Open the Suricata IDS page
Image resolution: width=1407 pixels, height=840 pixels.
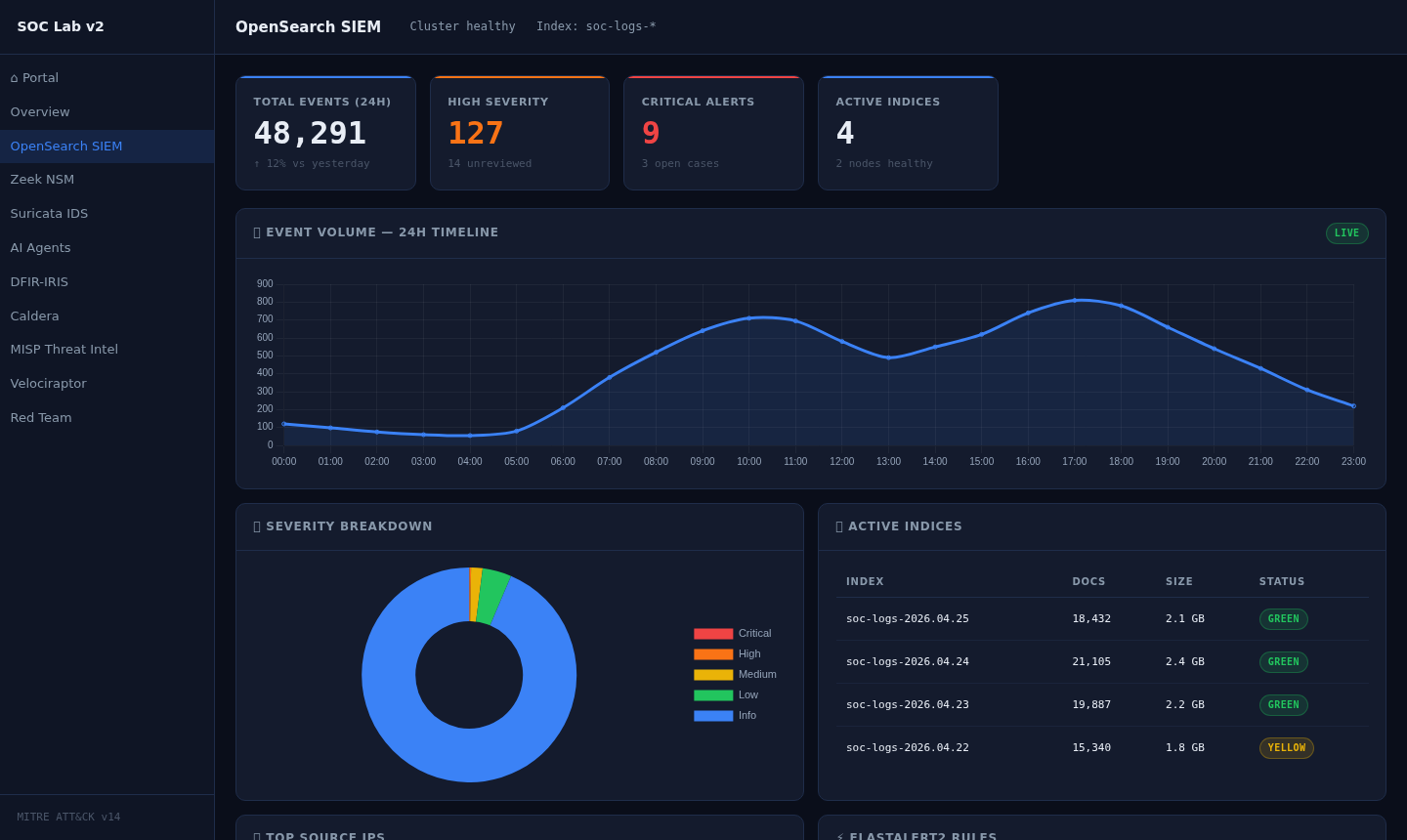pos(48,213)
